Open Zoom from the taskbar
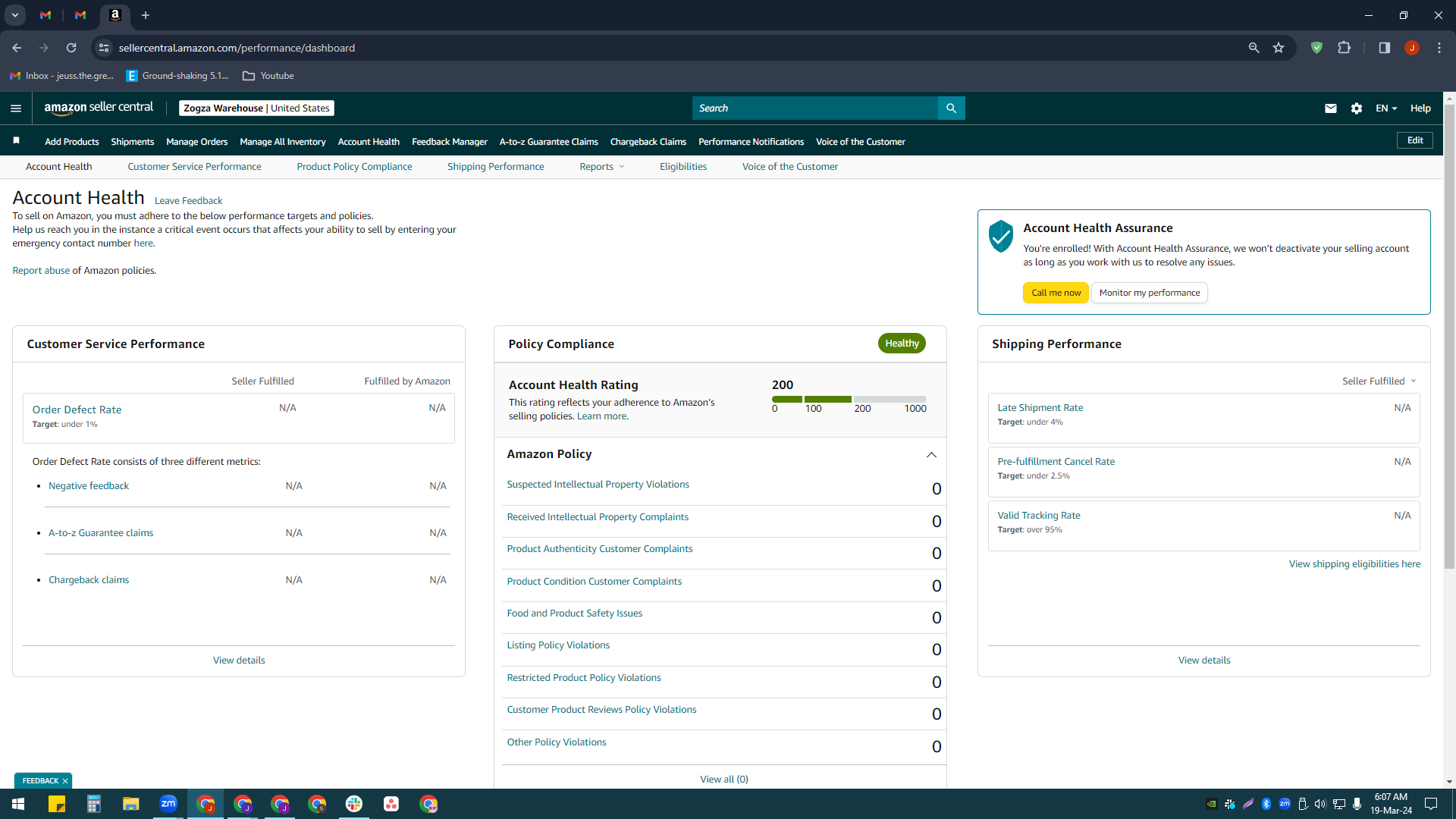 (168, 804)
